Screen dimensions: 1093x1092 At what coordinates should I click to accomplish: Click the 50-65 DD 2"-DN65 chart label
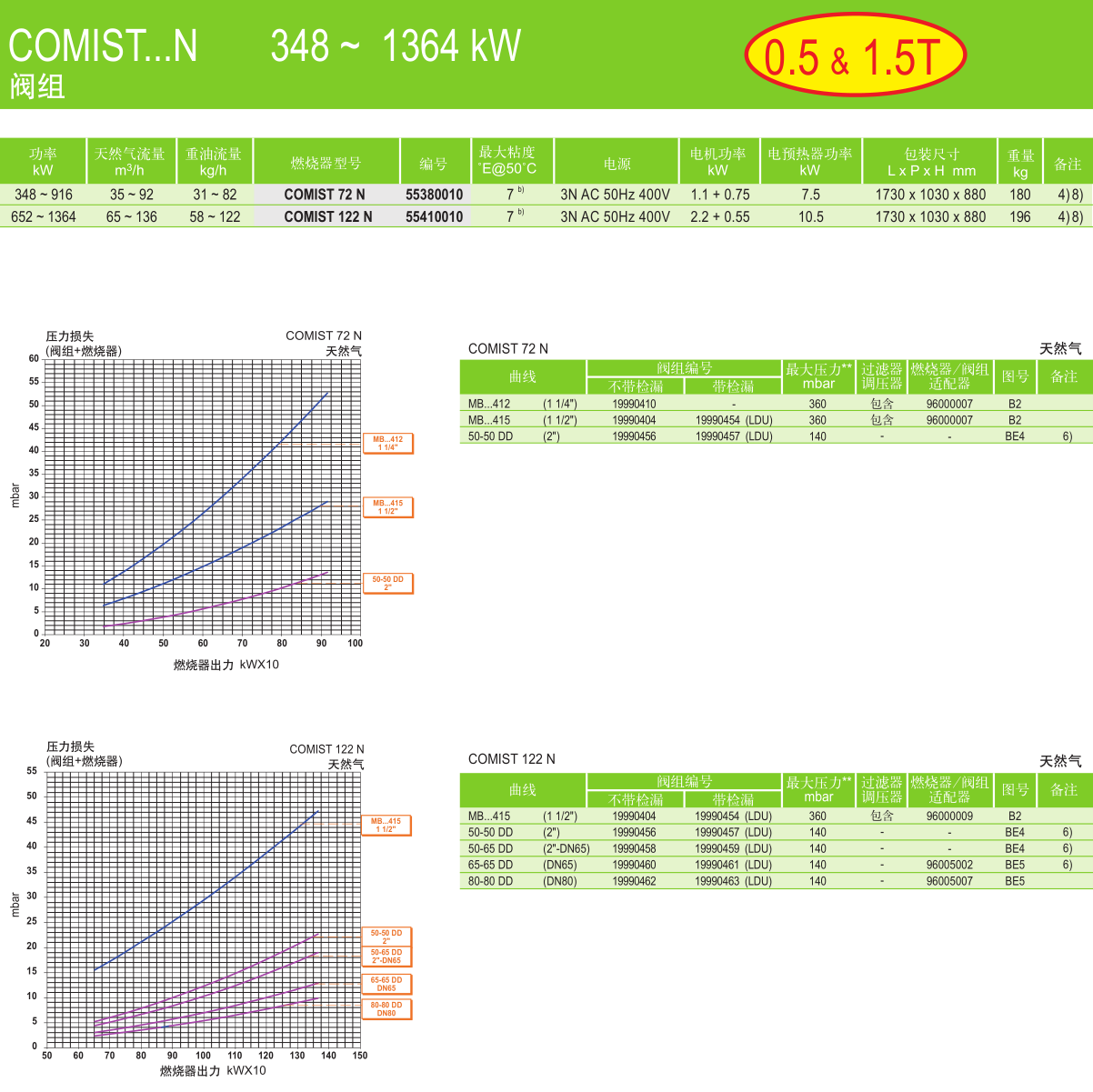point(386,957)
